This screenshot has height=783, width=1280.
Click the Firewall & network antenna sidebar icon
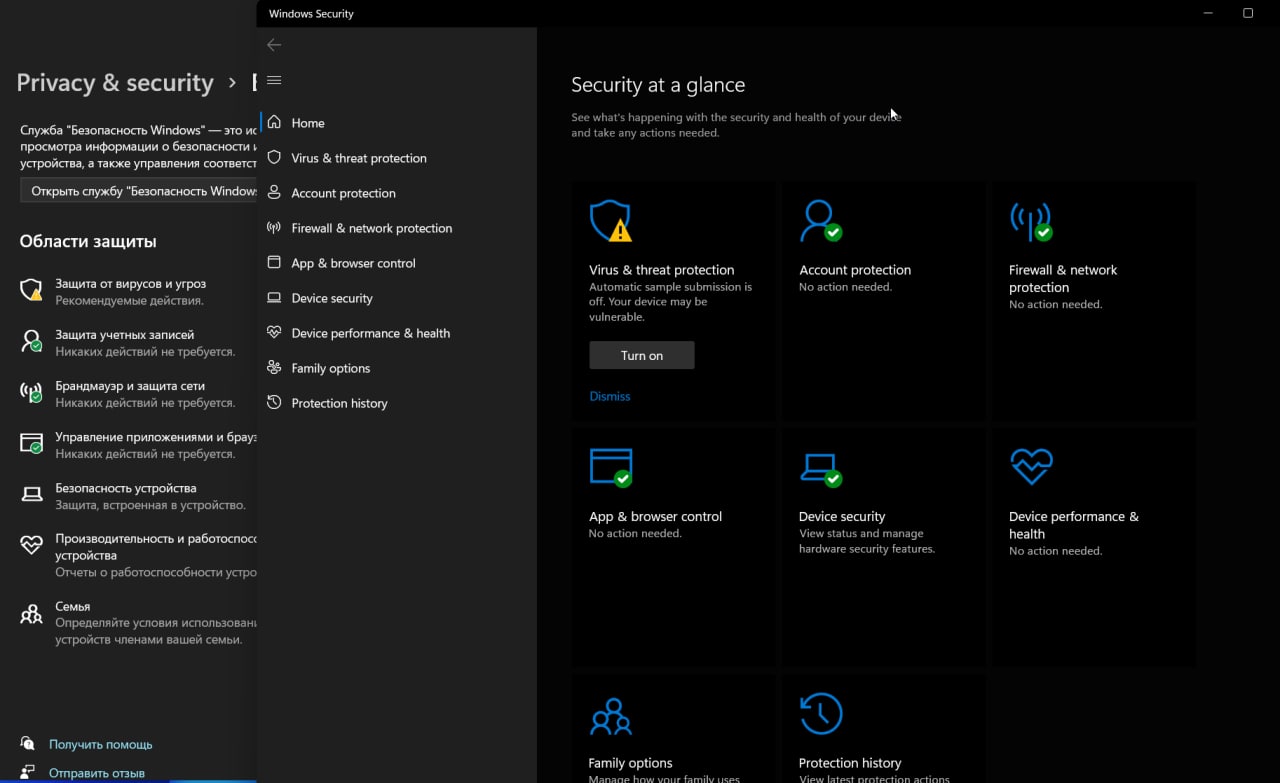(274, 228)
